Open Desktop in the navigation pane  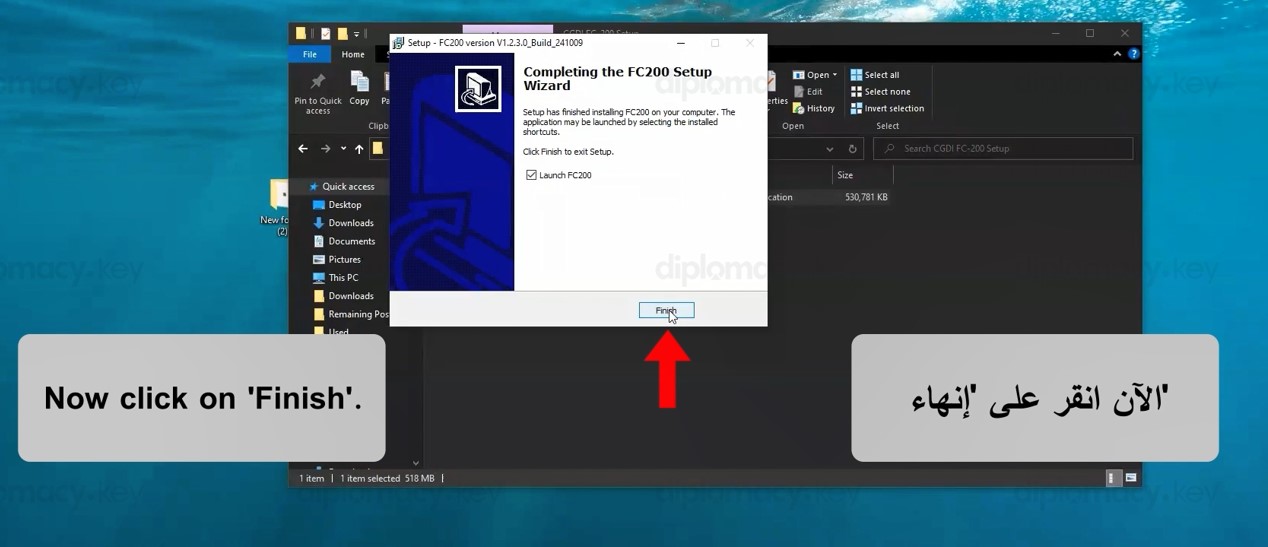tap(344, 205)
